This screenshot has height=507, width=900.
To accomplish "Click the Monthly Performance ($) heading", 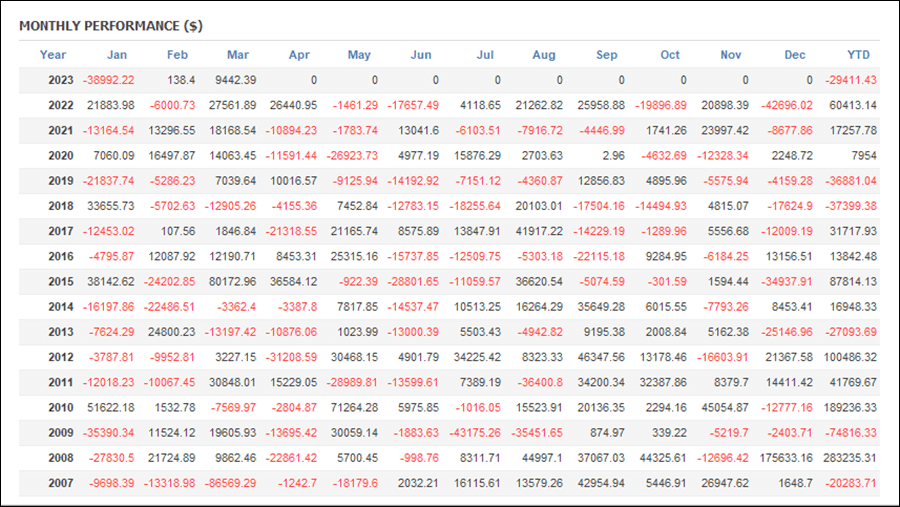I will pyautogui.click(x=111, y=26).
